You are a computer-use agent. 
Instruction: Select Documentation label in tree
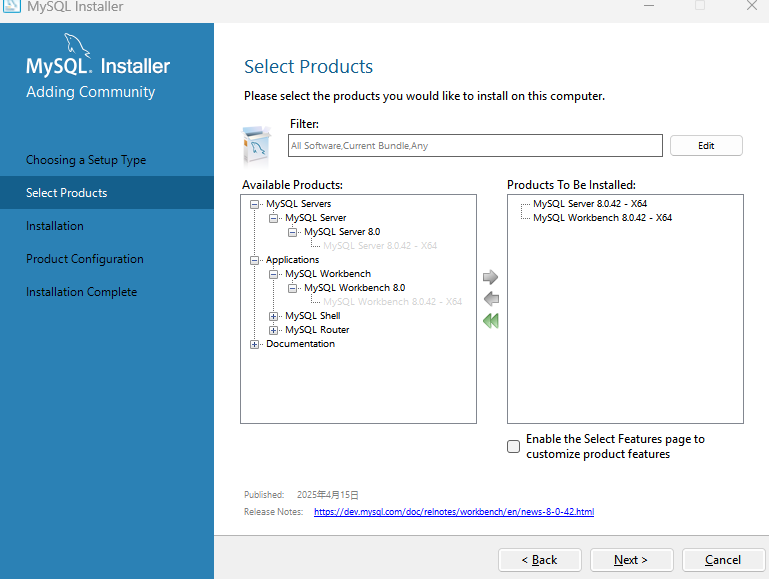[300, 344]
